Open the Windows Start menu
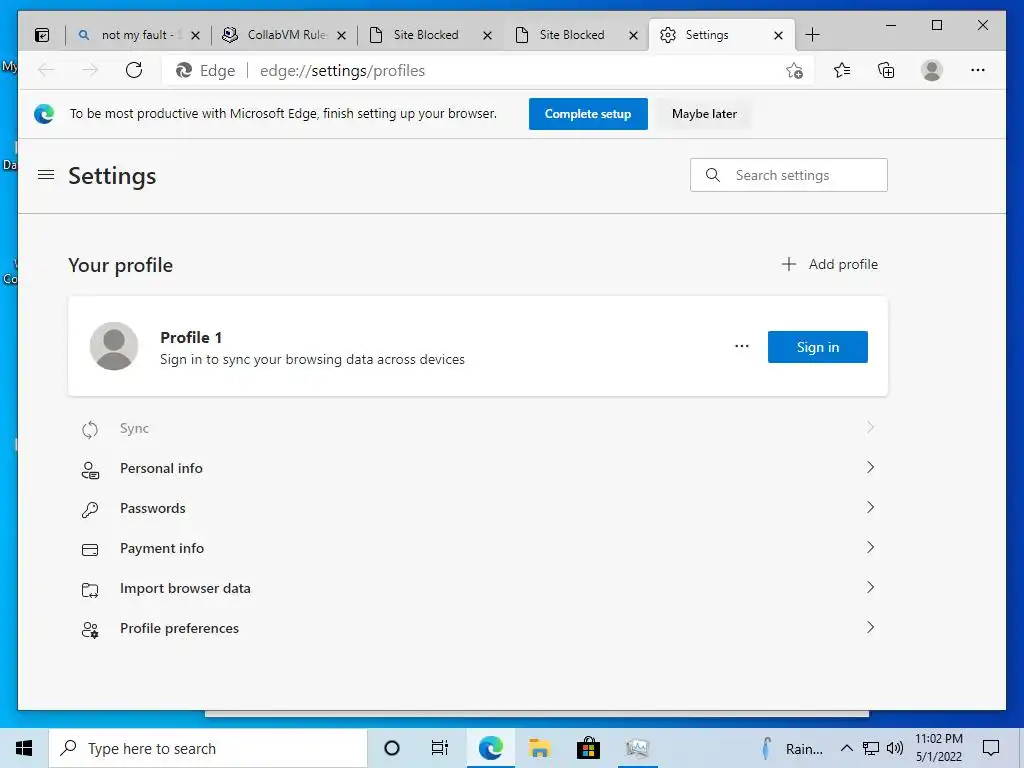1024x768 pixels. pyautogui.click(x=24, y=748)
